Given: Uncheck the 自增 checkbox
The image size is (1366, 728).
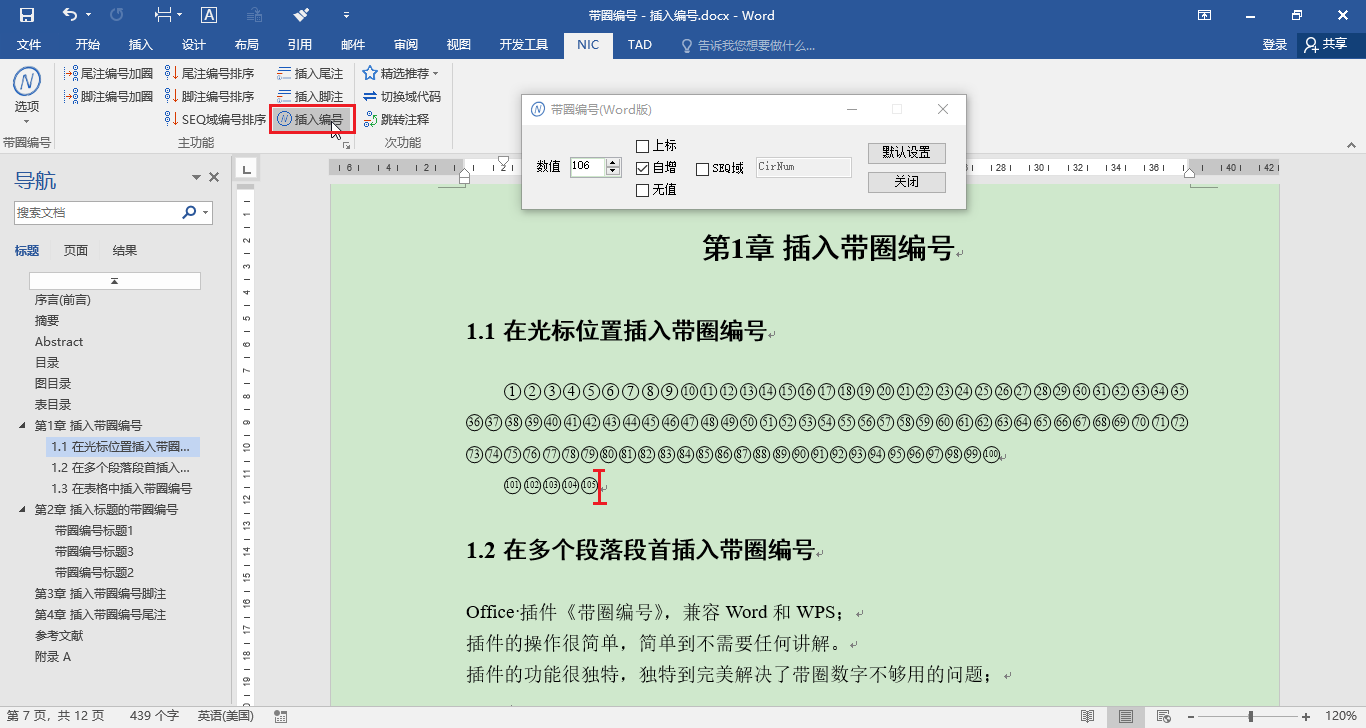Looking at the screenshot, I should [644, 168].
